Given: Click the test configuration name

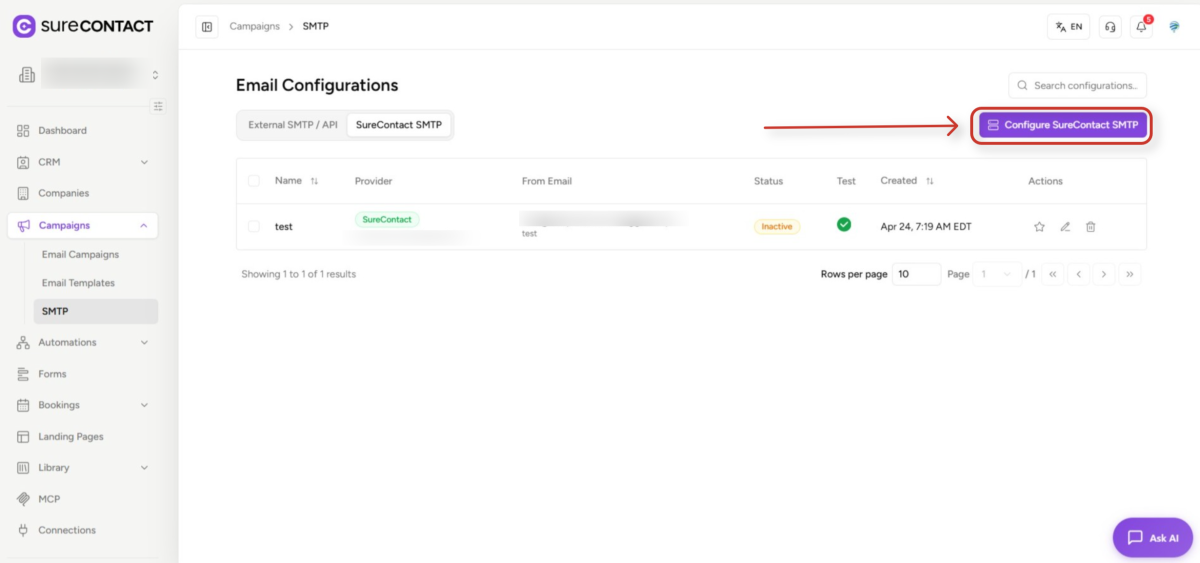Looking at the screenshot, I should 284,227.
